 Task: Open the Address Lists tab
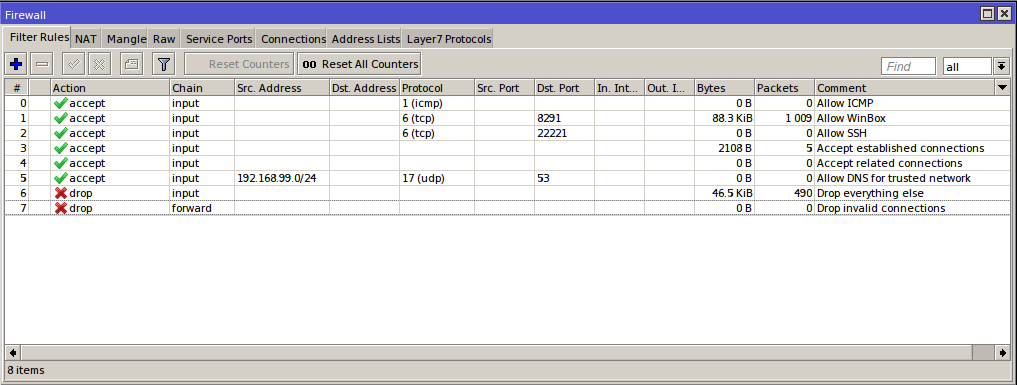(366, 39)
